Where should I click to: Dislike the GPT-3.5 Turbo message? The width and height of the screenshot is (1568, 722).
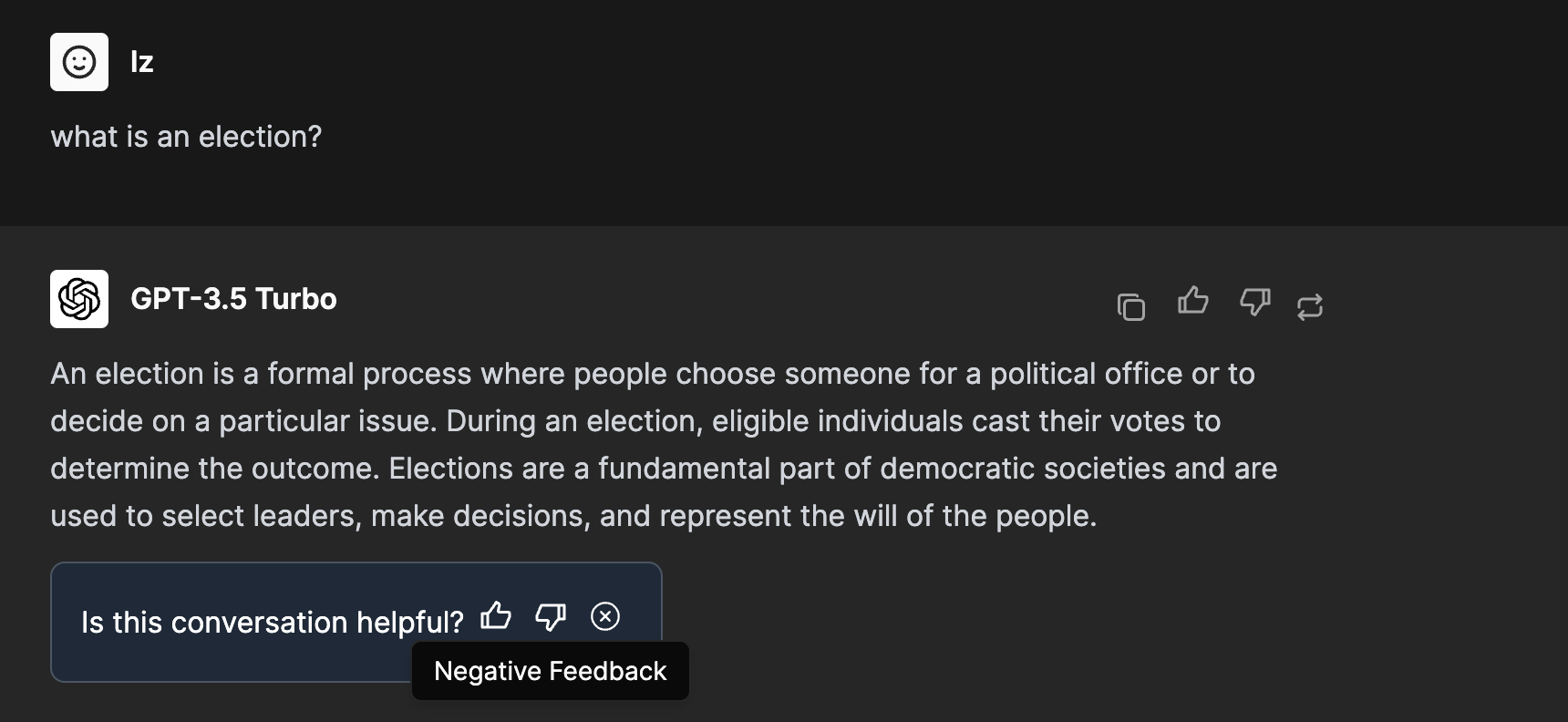[x=1255, y=302]
